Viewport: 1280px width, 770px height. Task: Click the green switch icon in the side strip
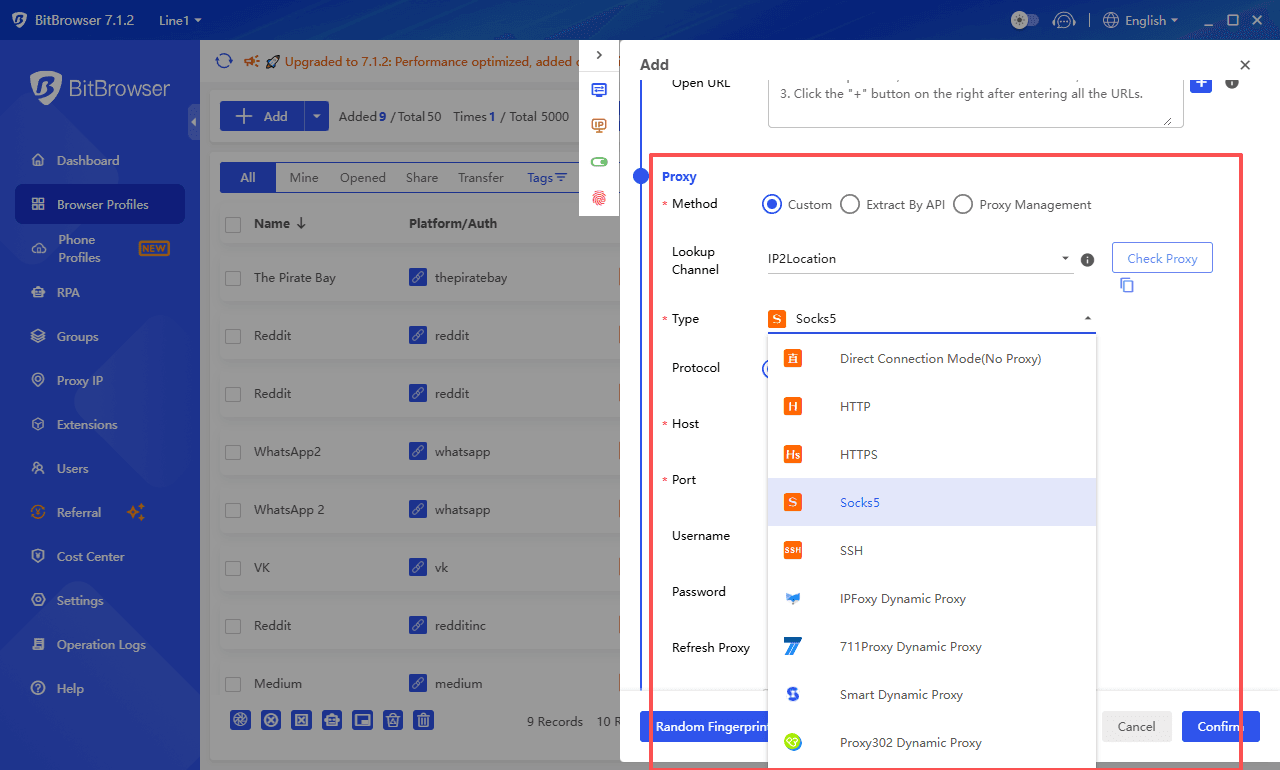[x=599, y=161]
